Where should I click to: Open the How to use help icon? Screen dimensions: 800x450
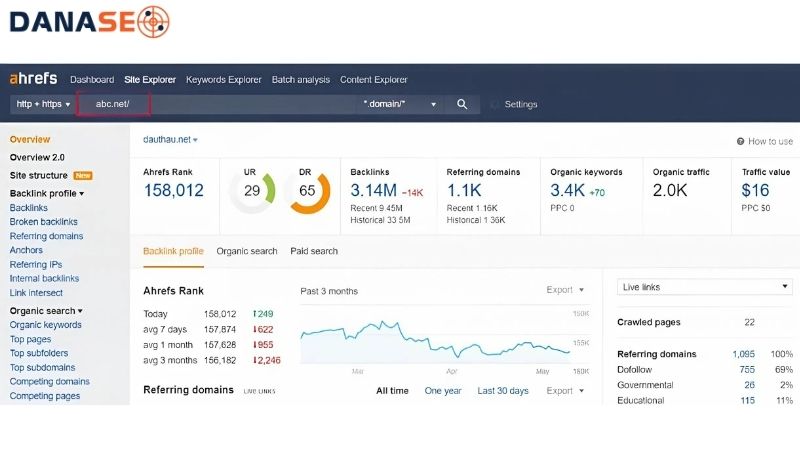[x=740, y=141]
